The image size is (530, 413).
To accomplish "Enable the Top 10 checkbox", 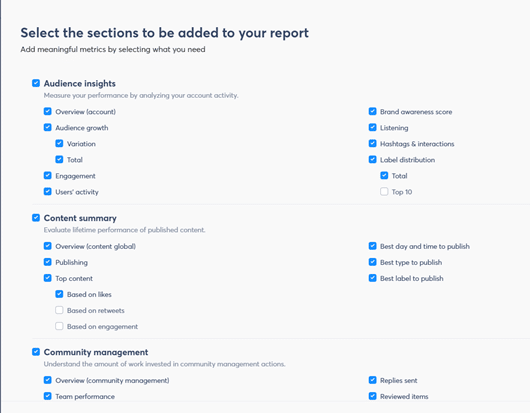I will click(x=384, y=192).
